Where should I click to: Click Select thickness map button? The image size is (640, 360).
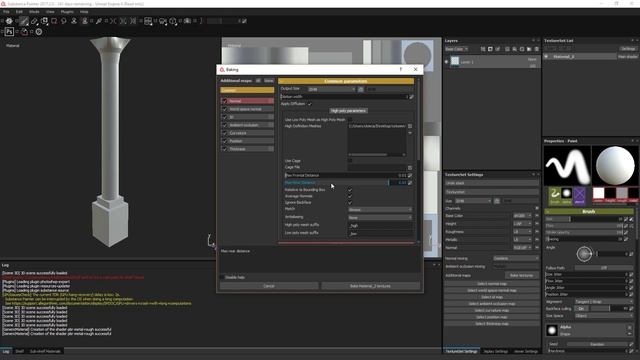pyautogui.click(x=491, y=324)
